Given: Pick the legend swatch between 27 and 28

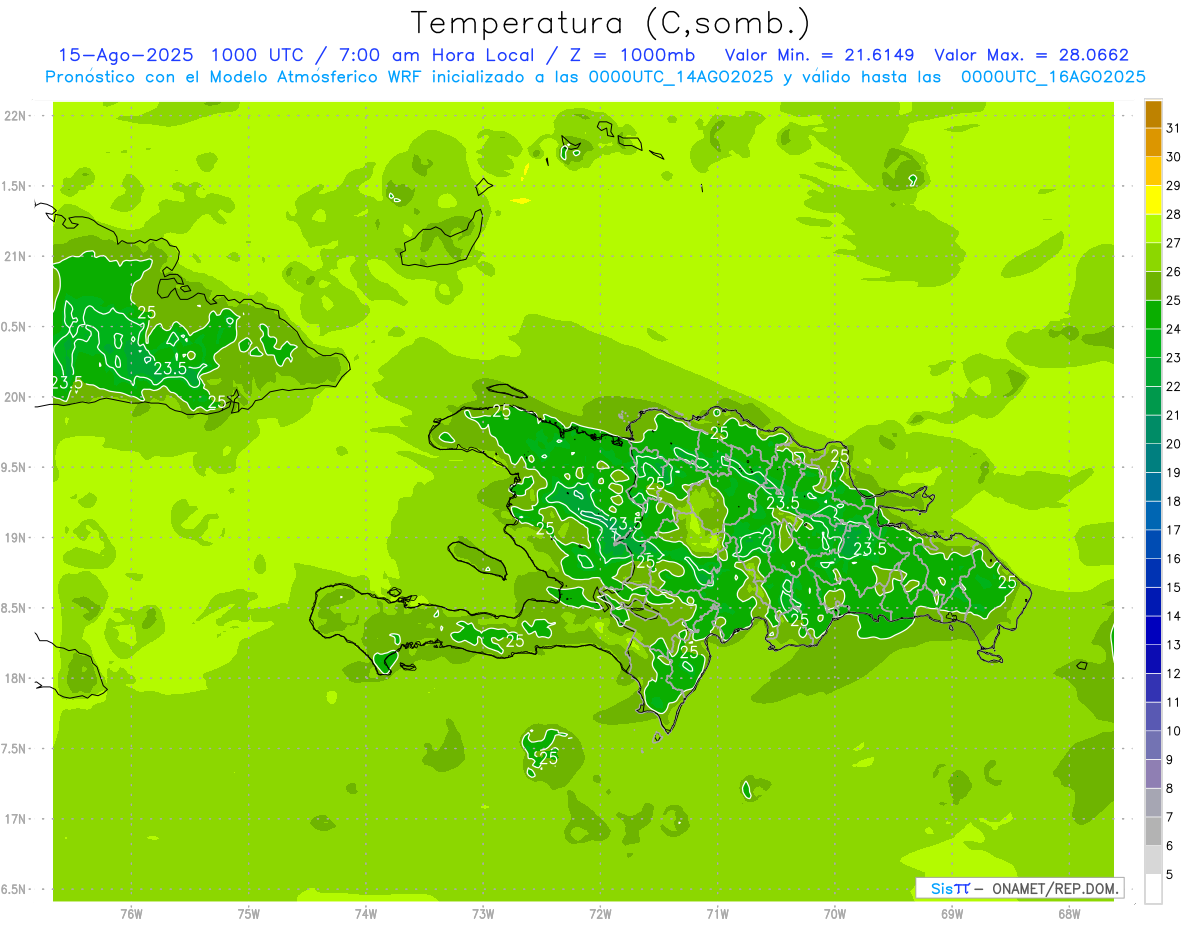Looking at the screenshot, I should [1153, 229].
